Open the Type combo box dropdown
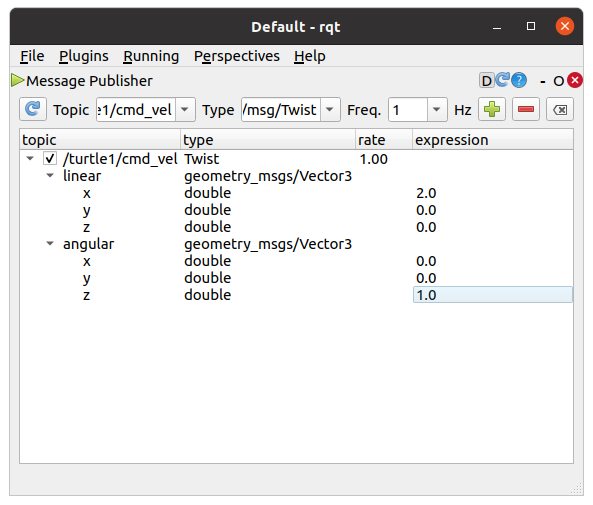 330,110
